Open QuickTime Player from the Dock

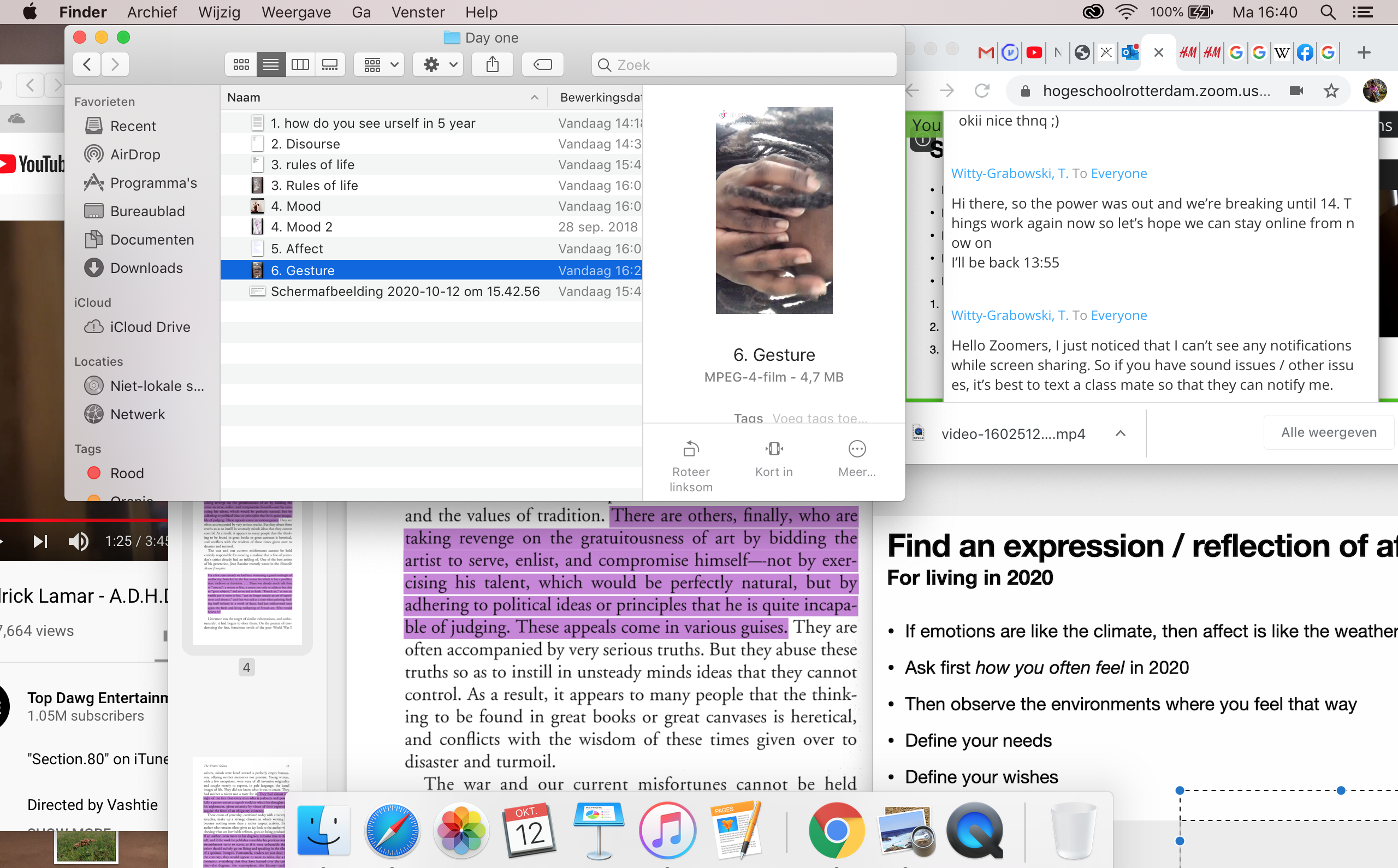(975, 831)
